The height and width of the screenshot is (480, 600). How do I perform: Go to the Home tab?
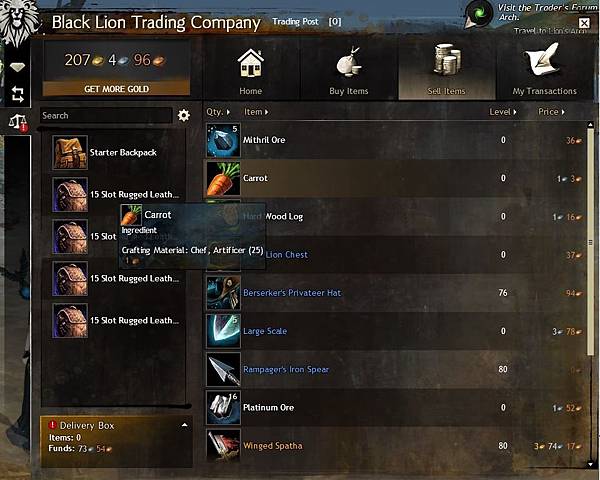pyautogui.click(x=251, y=70)
